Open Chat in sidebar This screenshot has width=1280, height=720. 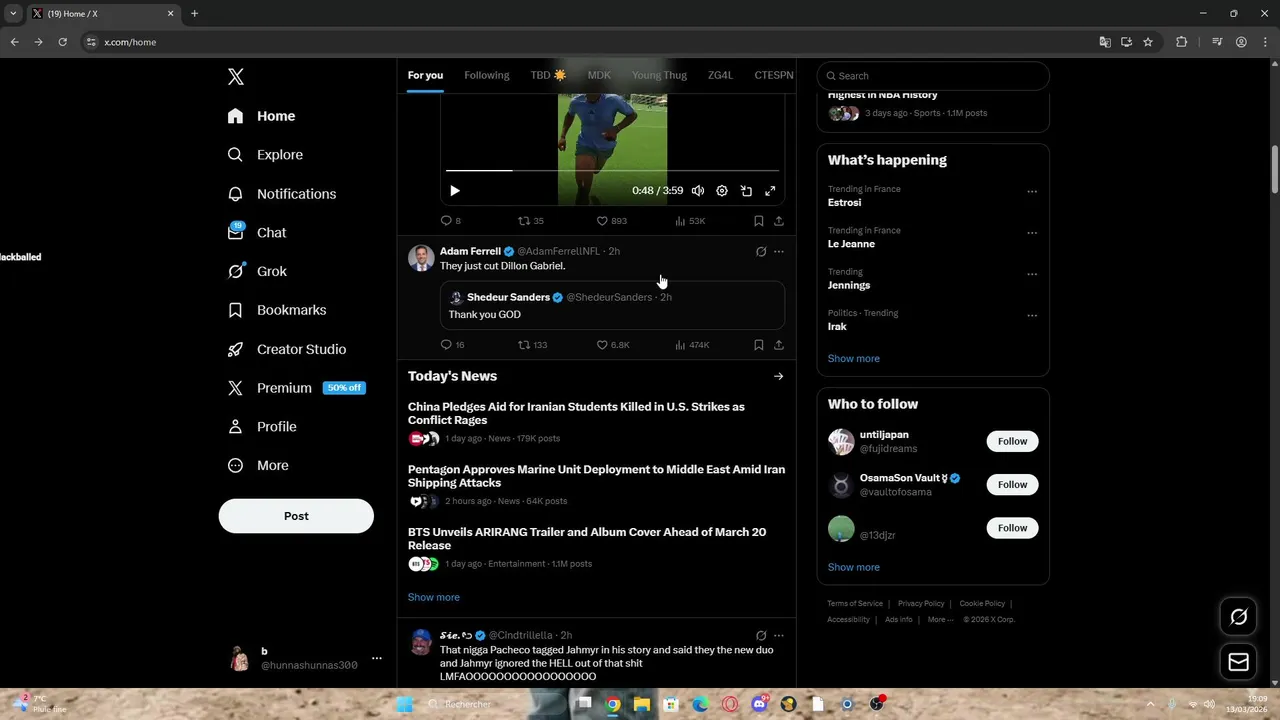256,232
